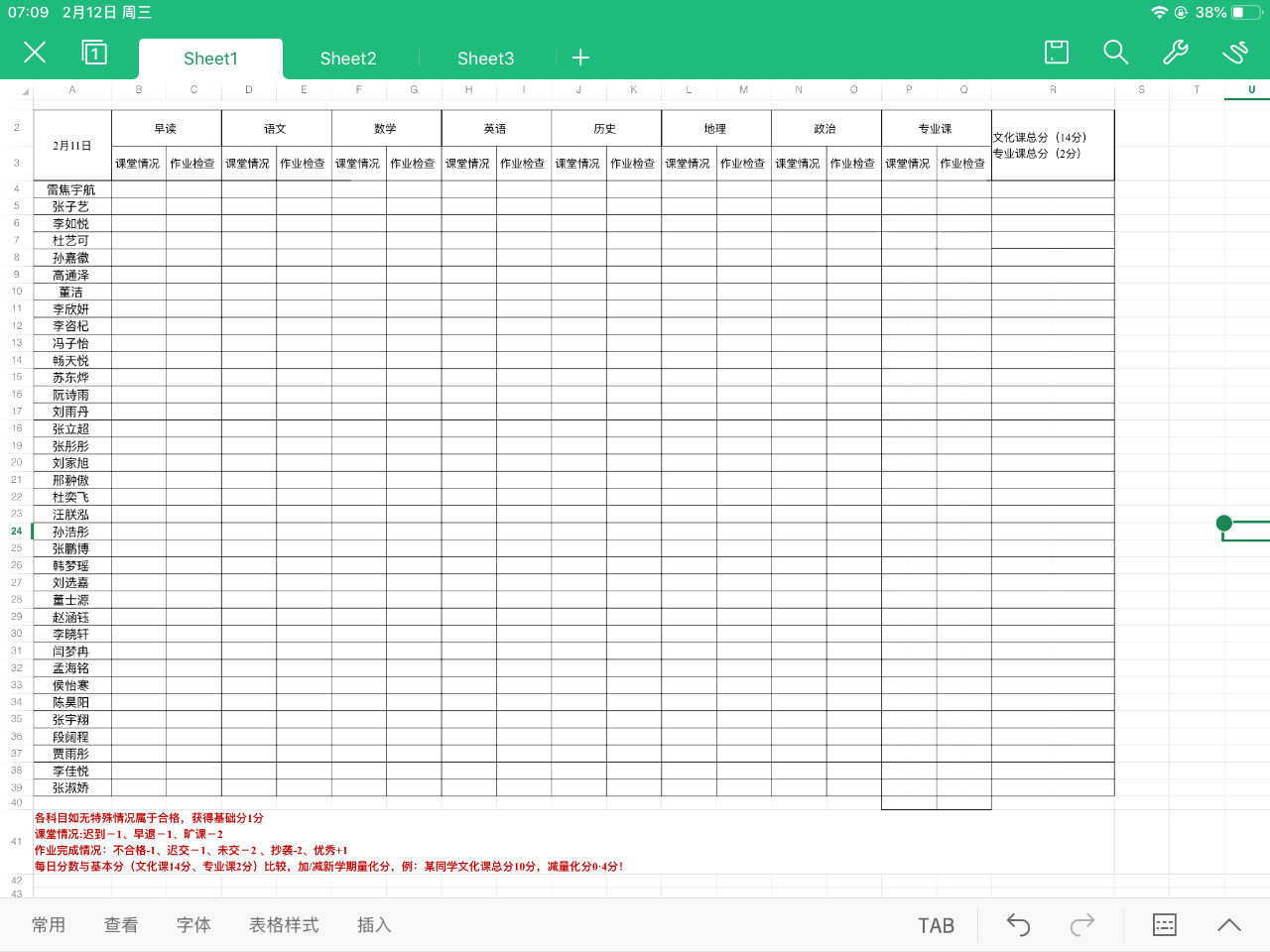Viewport: 1270px width, 952px height.
Task: Tap the save document icon
Action: coord(1057,53)
